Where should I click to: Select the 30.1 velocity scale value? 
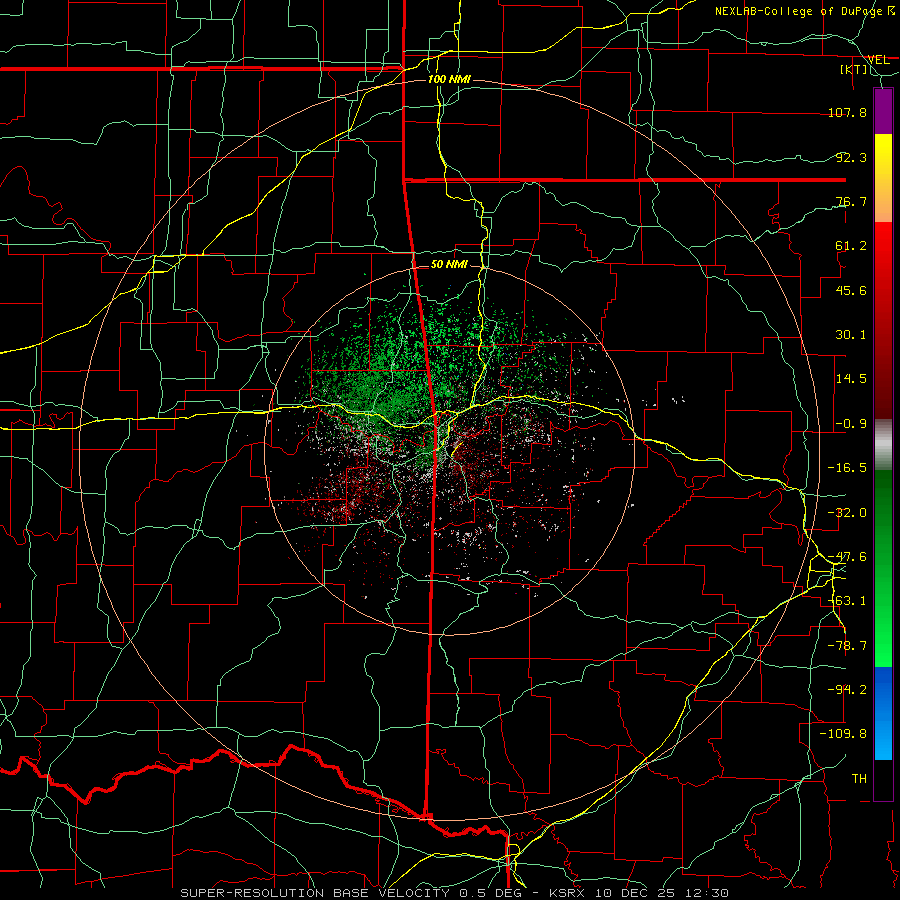tap(851, 335)
